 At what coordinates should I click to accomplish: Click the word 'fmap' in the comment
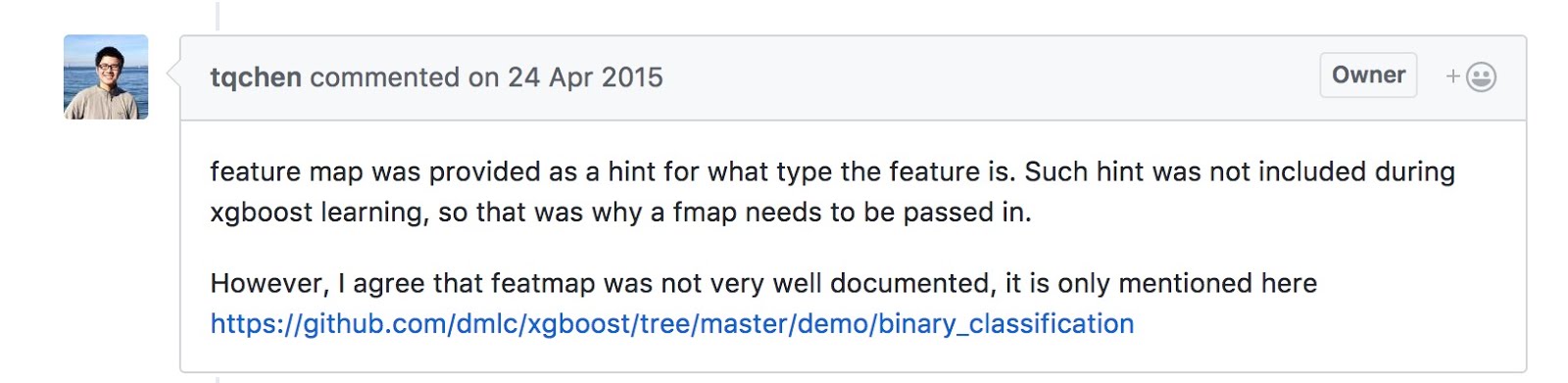pos(705,213)
